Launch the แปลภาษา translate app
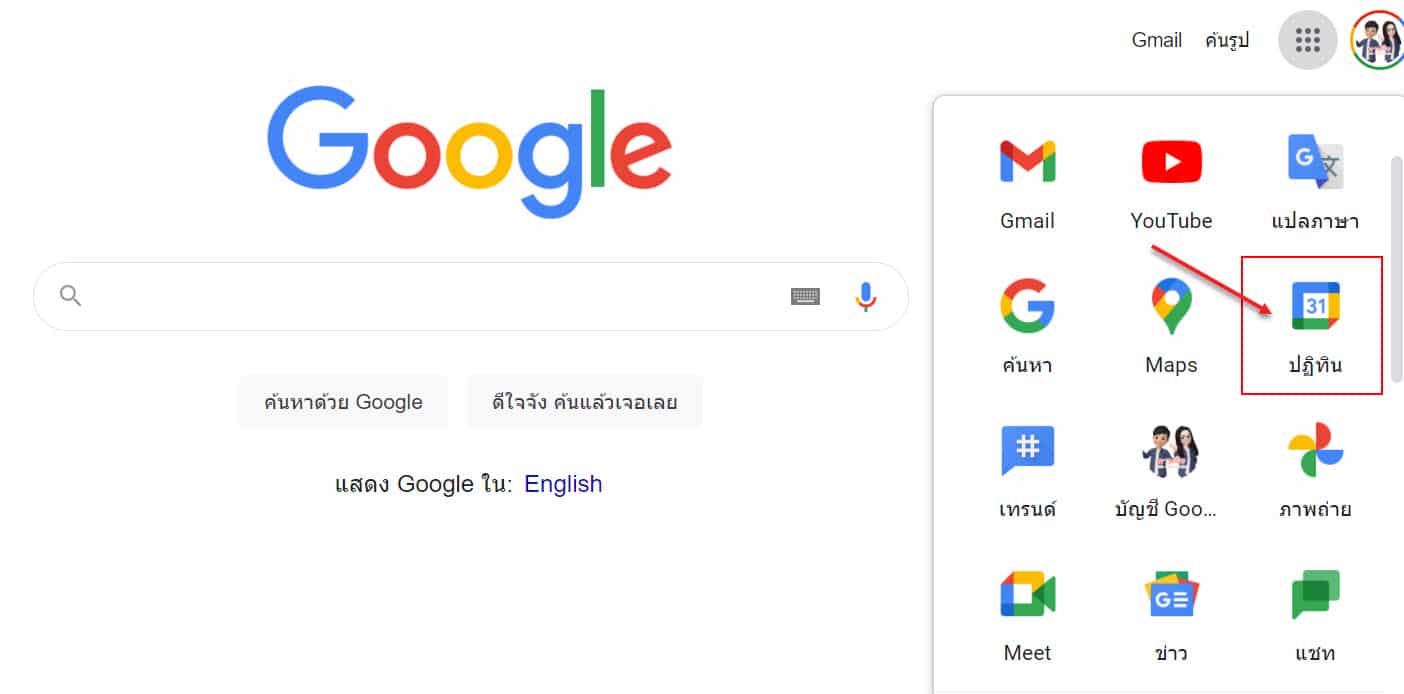This screenshot has width=1404, height=694. click(x=1315, y=184)
